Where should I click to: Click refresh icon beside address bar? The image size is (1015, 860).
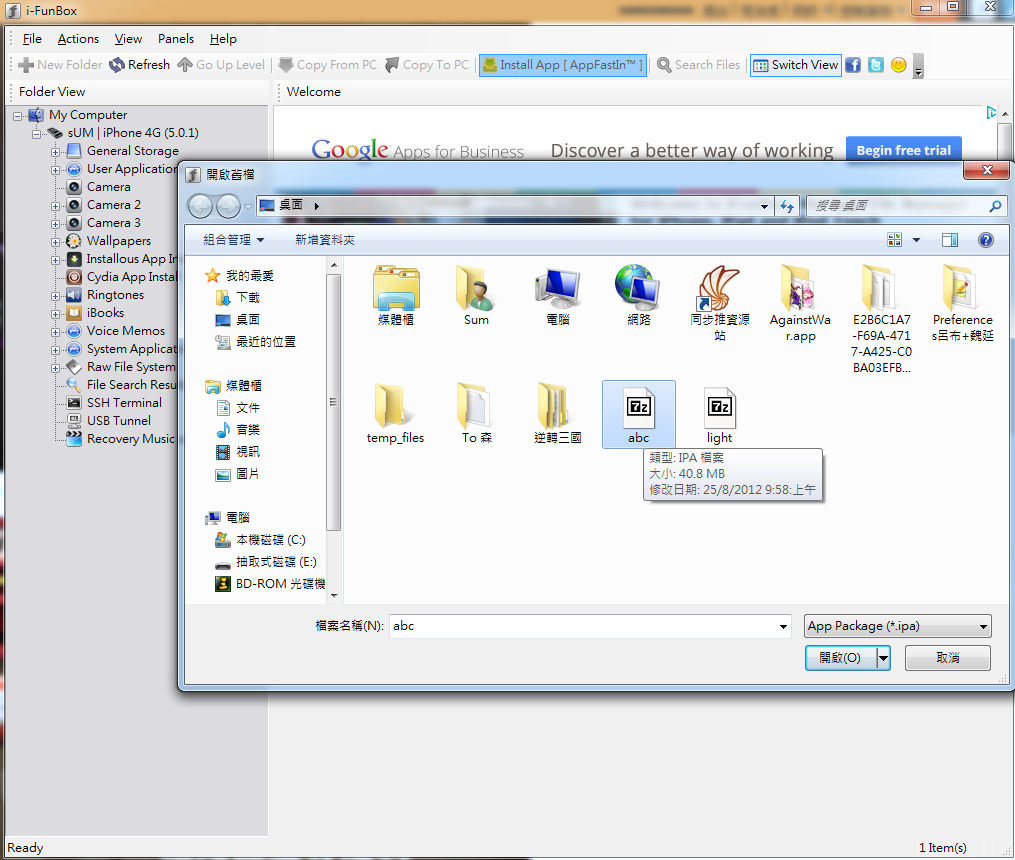pyautogui.click(x=786, y=206)
